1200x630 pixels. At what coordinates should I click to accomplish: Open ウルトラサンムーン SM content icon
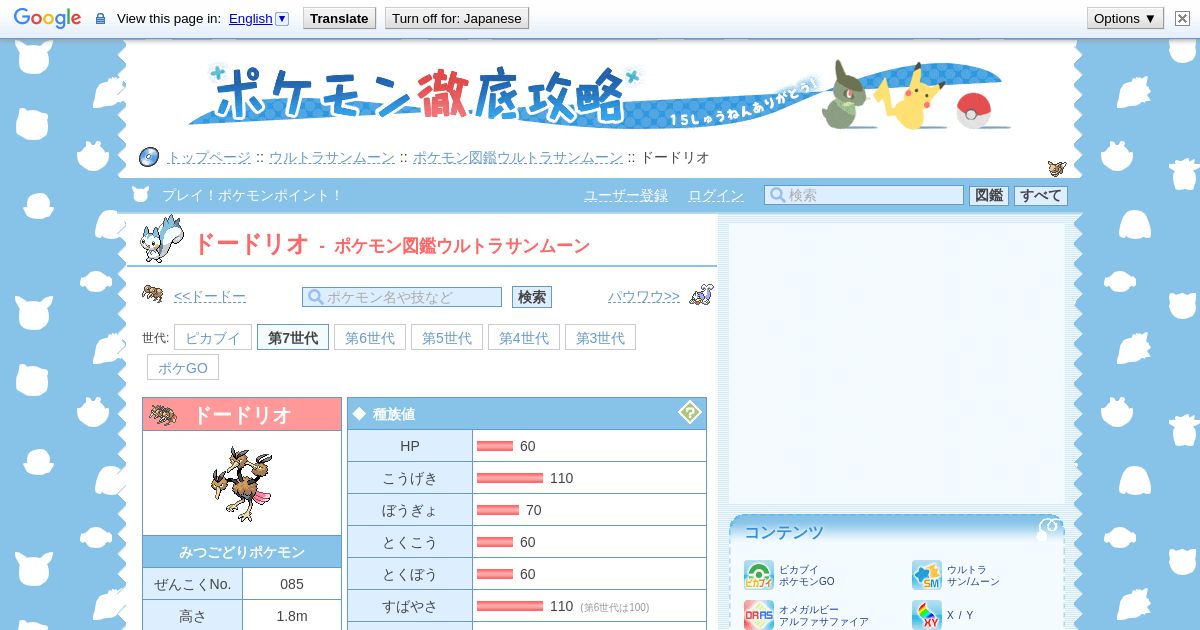pyautogui.click(x=927, y=575)
